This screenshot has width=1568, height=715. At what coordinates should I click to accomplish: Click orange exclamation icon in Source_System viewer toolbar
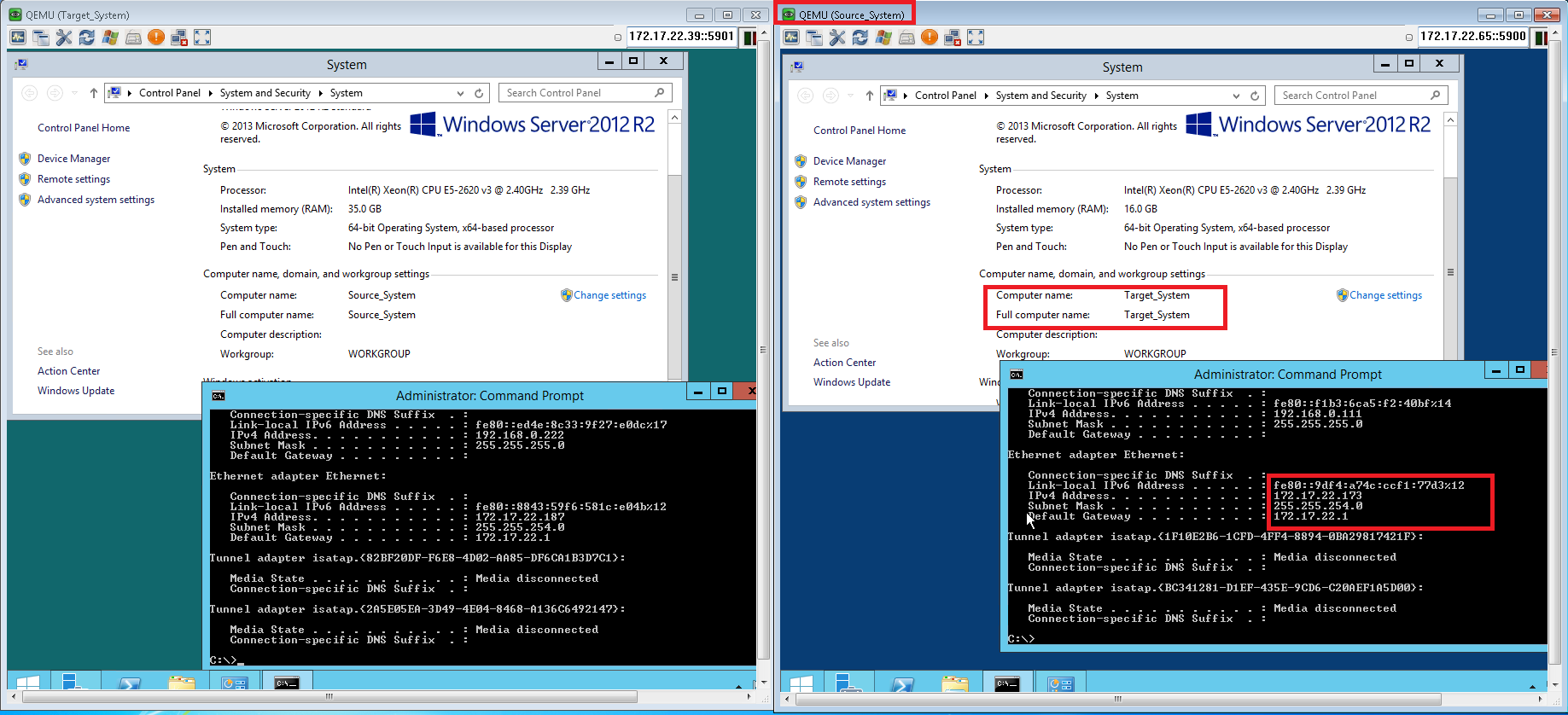[x=930, y=38]
